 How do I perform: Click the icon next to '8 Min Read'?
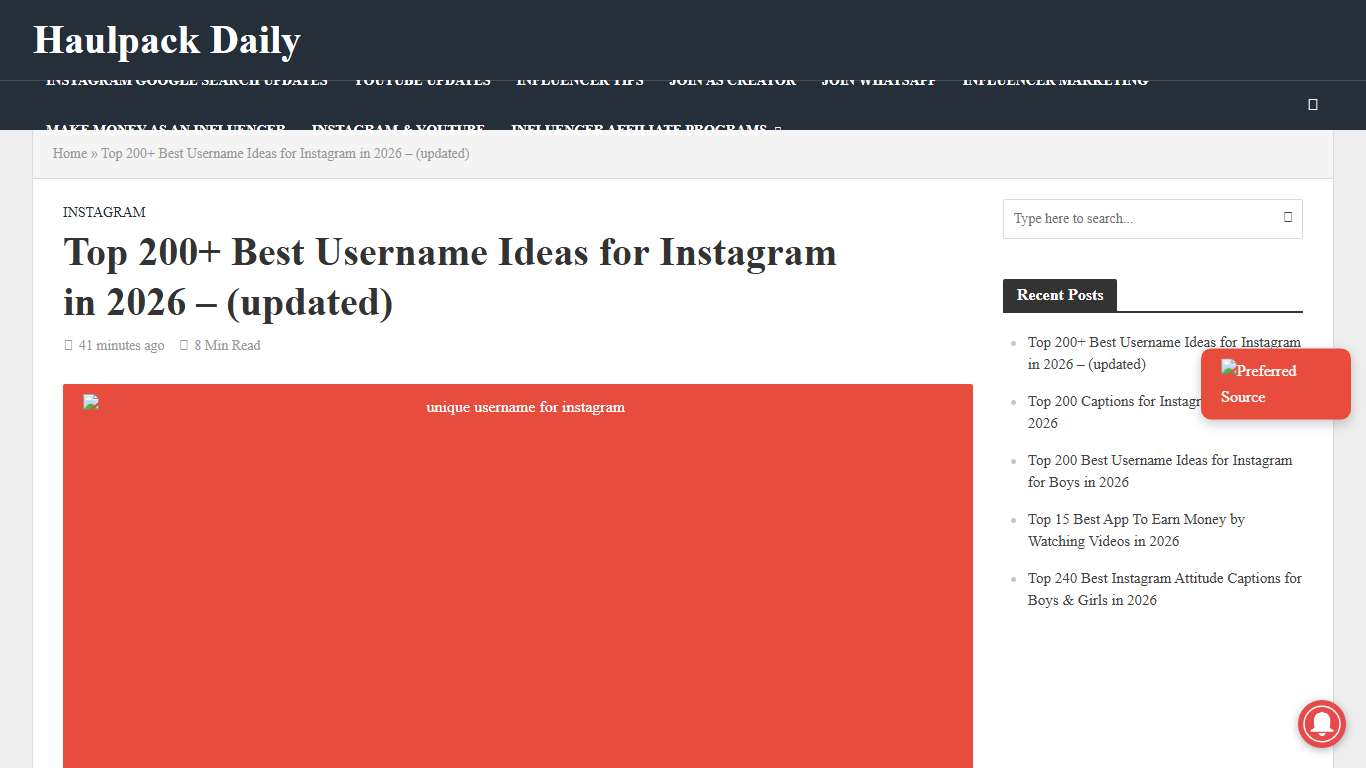[184, 344]
